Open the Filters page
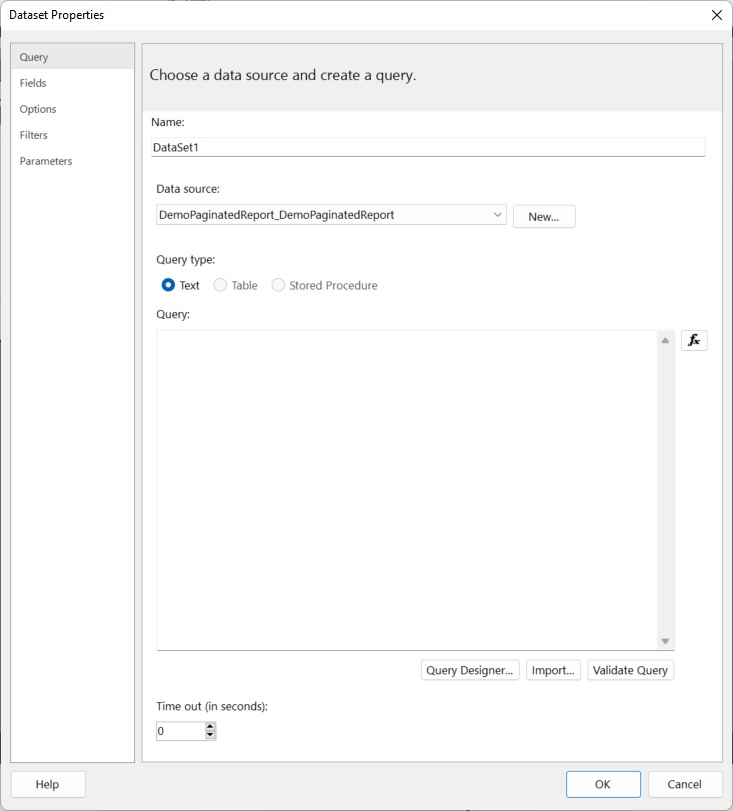This screenshot has width=733, height=811. click(x=34, y=135)
